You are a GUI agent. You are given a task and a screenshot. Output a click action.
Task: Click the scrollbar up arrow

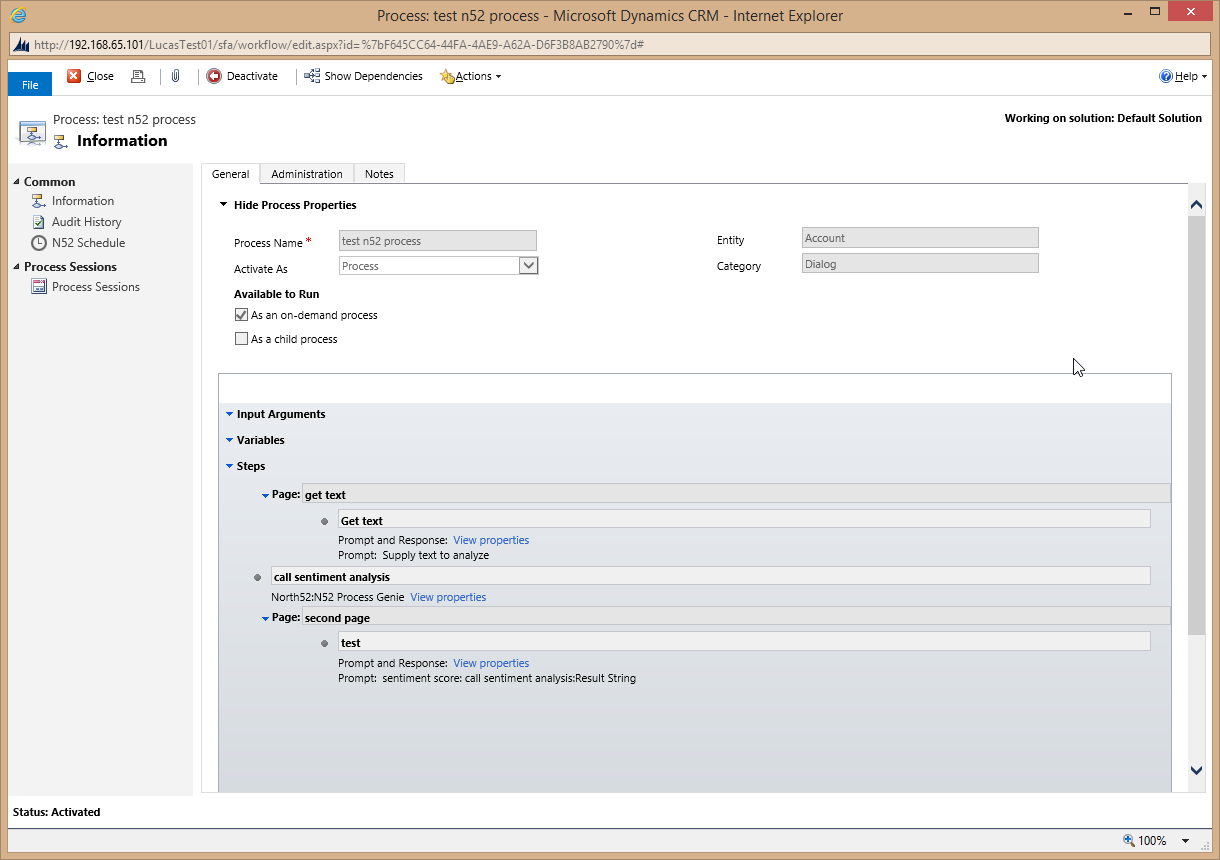(x=1196, y=205)
